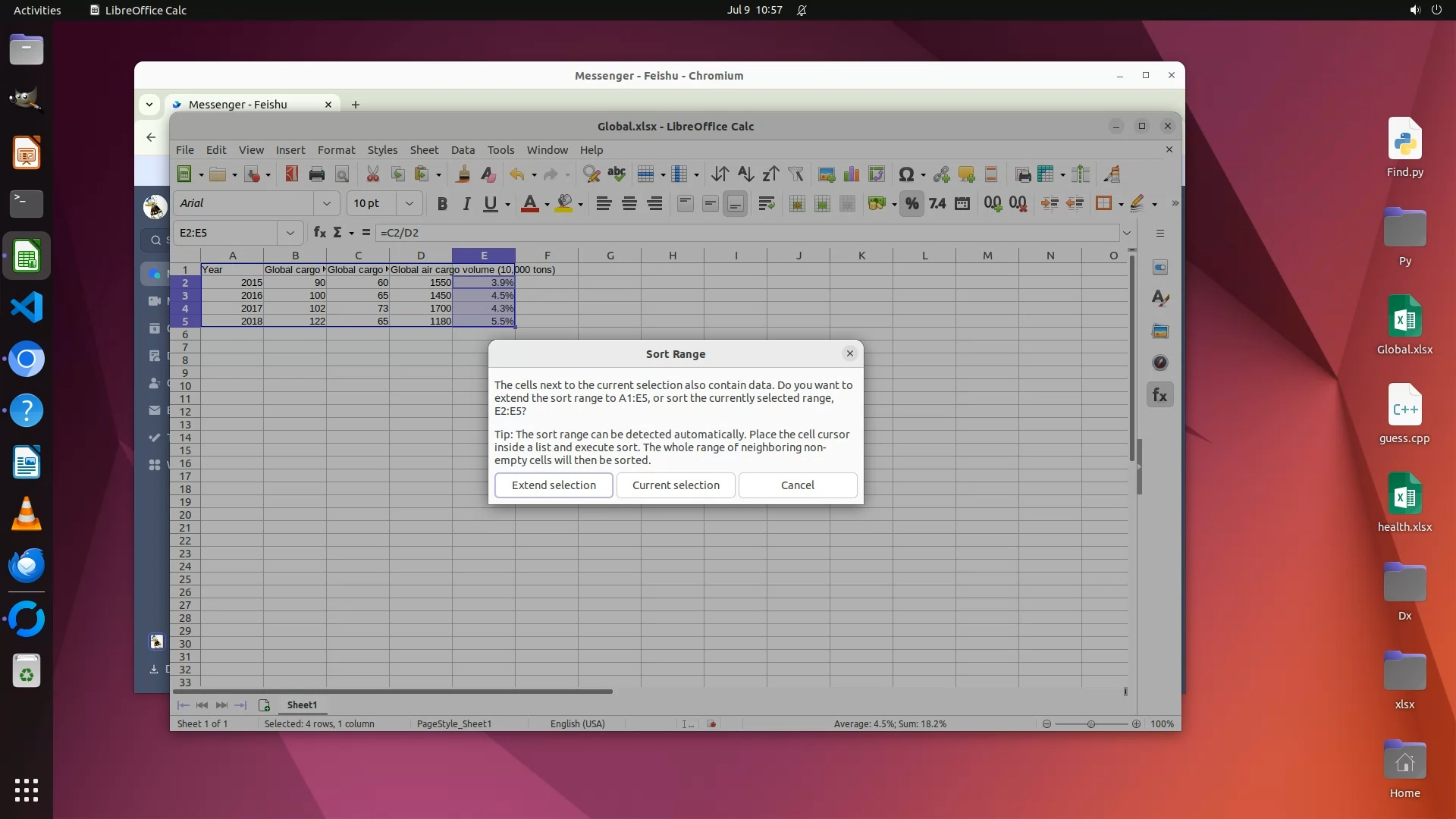Toggle Italic formatting button
1456x819 pixels.
466,203
